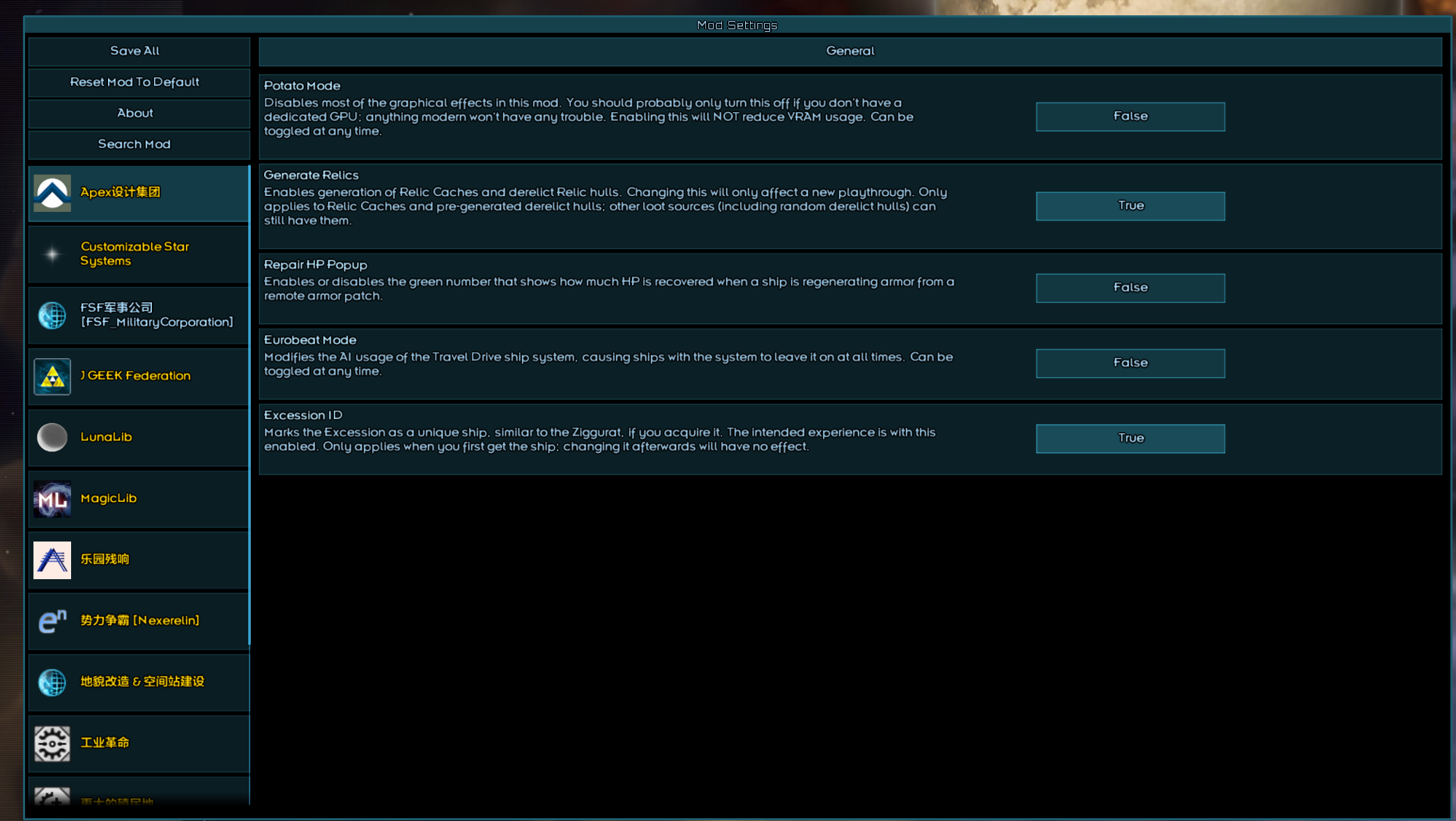Click the Nexerelin 'en' logo icon
The image size is (1456, 821).
(52, 621)
